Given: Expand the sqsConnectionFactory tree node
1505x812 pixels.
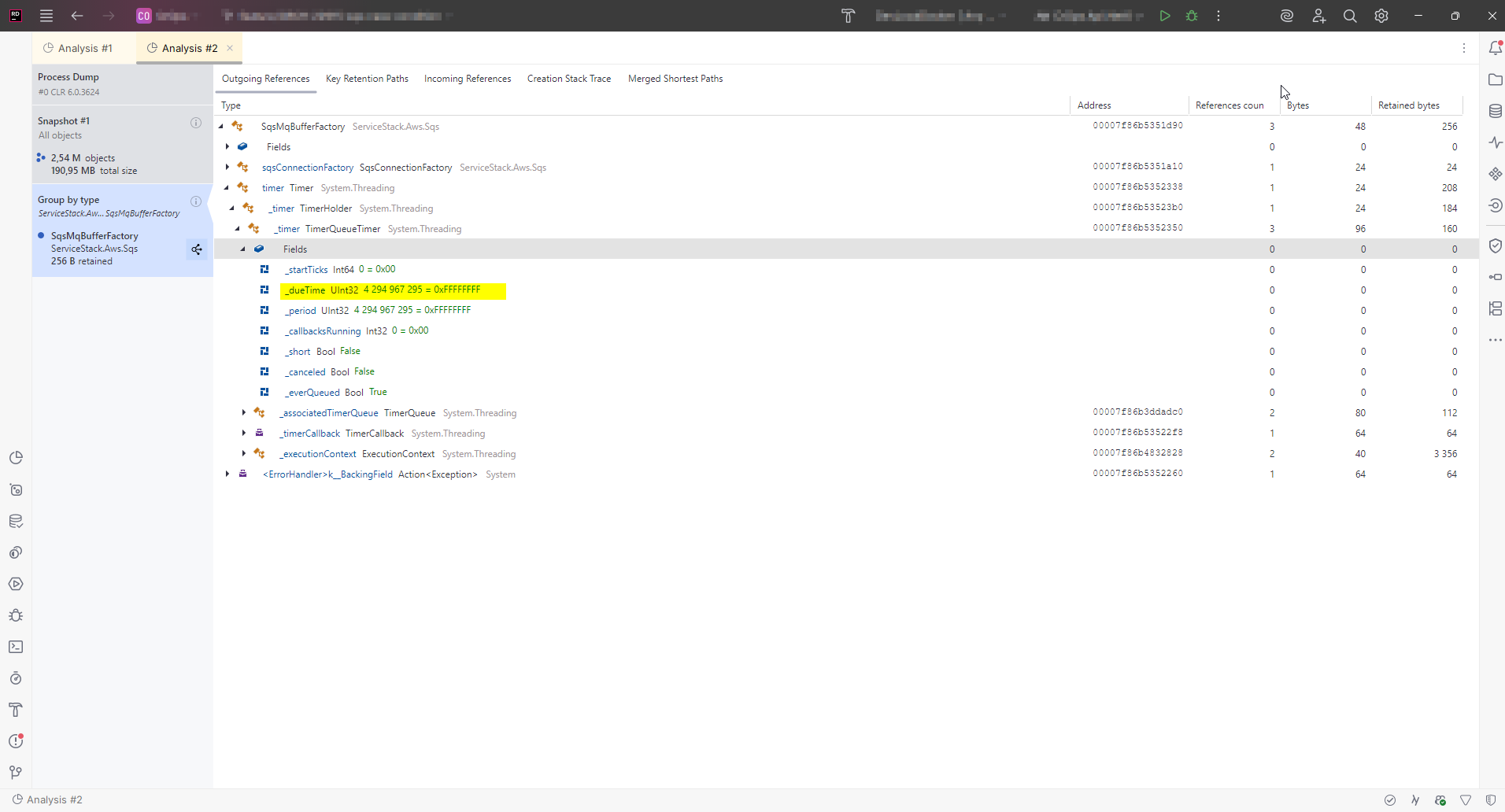Looking at the screenshot, I should click(227, 168).
